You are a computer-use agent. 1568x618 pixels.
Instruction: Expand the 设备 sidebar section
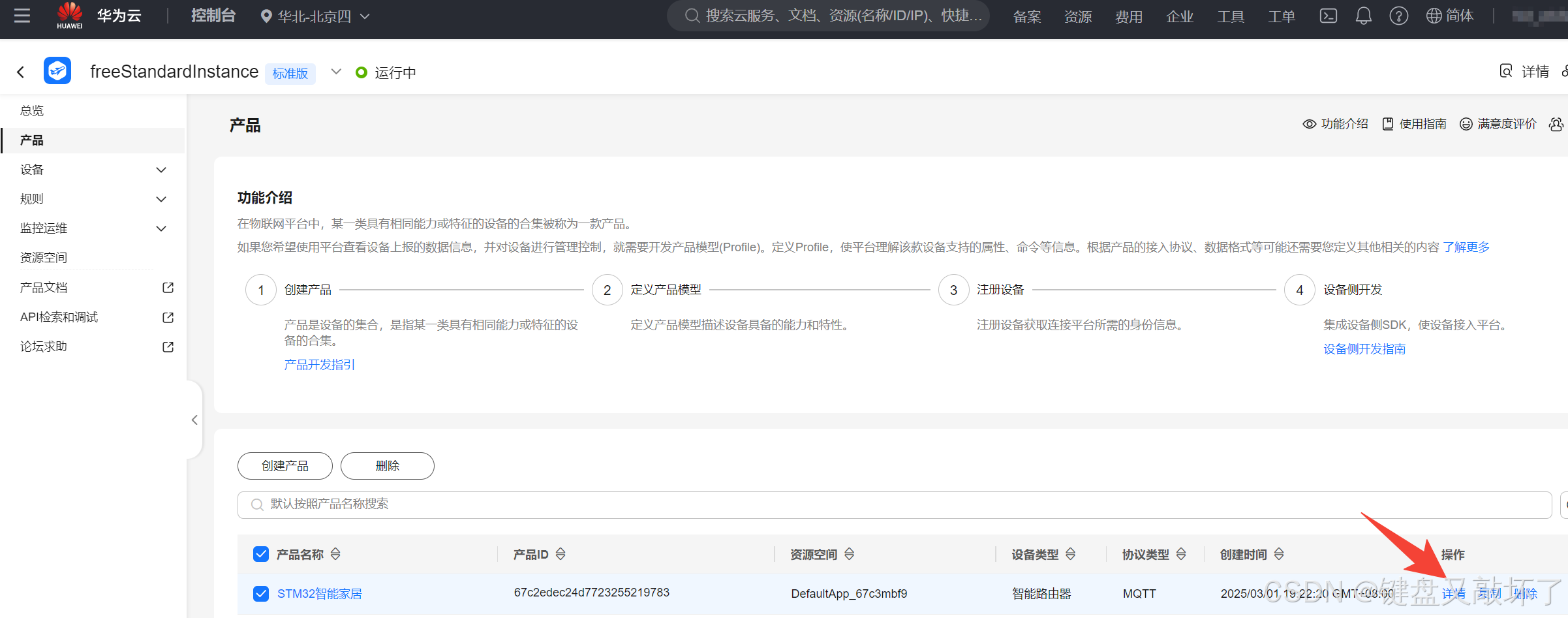pos(161,170)
